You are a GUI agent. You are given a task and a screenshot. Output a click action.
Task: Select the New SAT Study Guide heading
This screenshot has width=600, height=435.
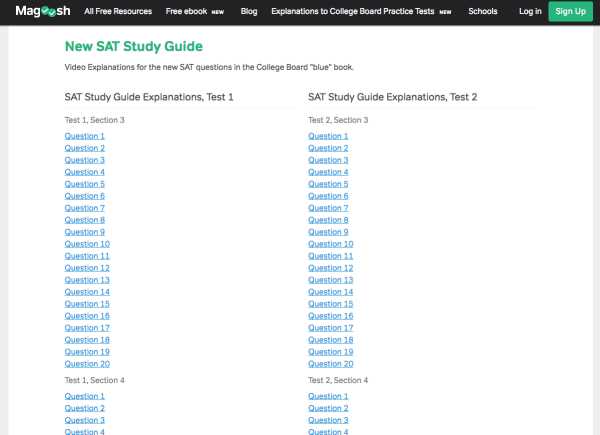134,46
